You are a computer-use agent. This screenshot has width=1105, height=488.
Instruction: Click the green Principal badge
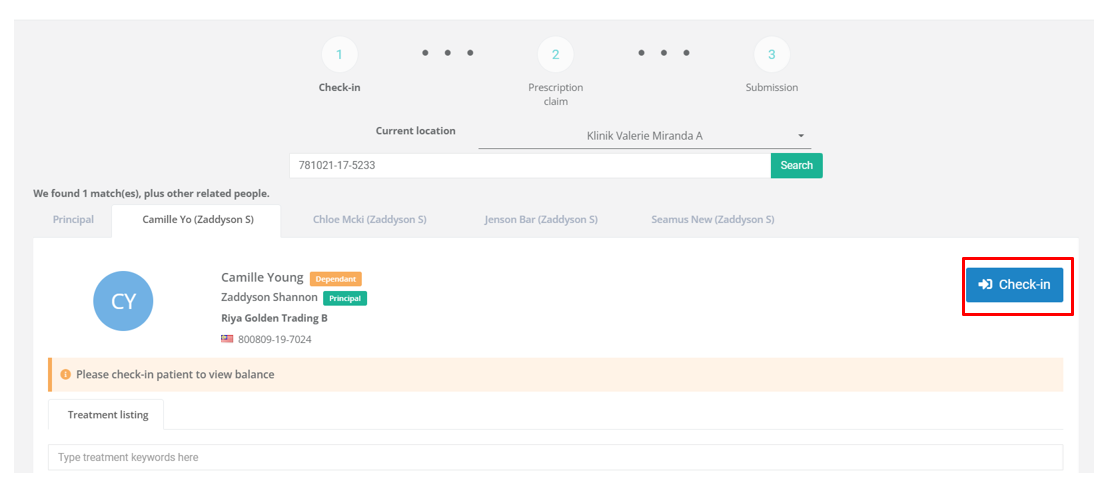point(345,298)
